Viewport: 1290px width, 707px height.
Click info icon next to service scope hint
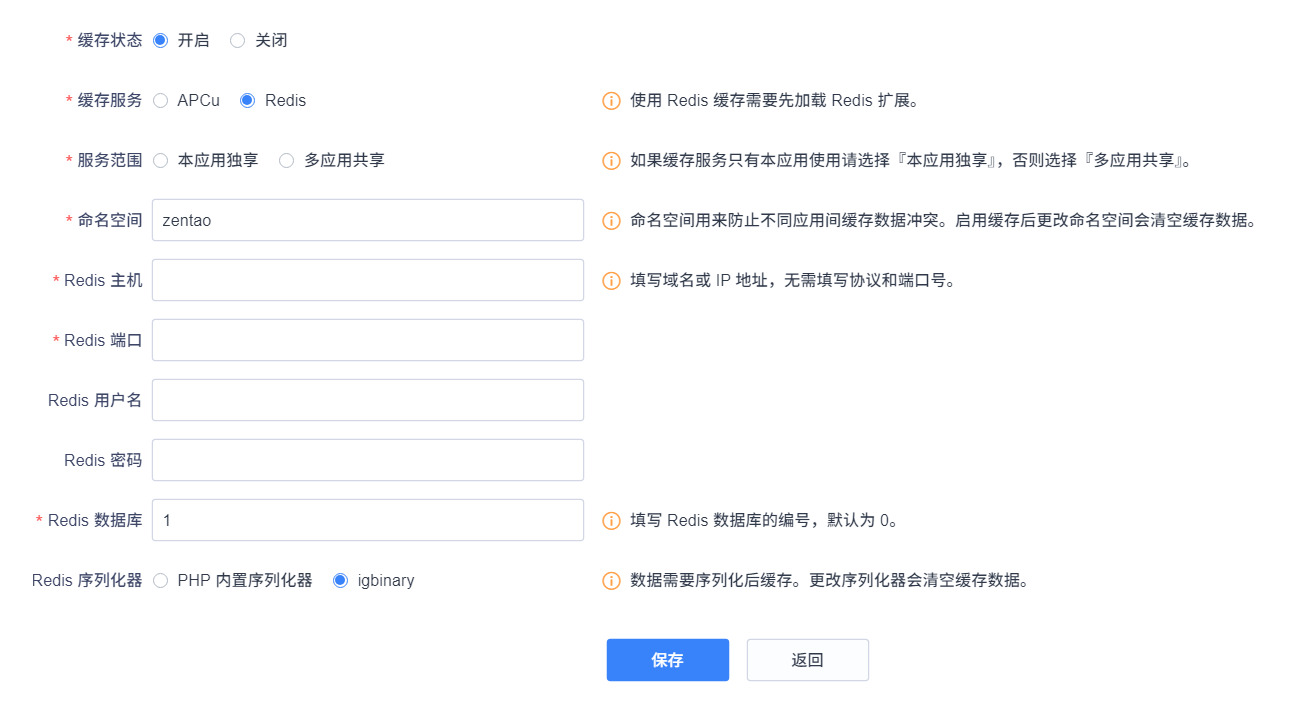click(611, 161)
